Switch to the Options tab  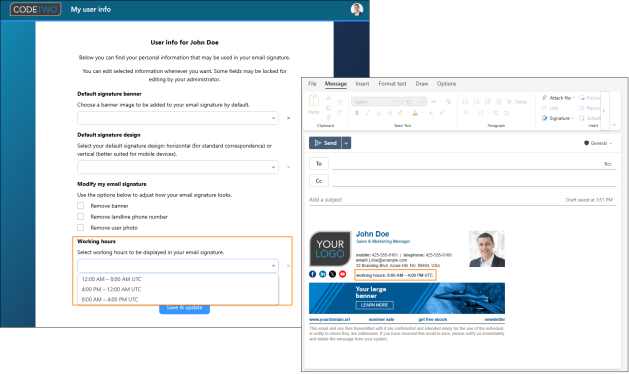point(446,83)
